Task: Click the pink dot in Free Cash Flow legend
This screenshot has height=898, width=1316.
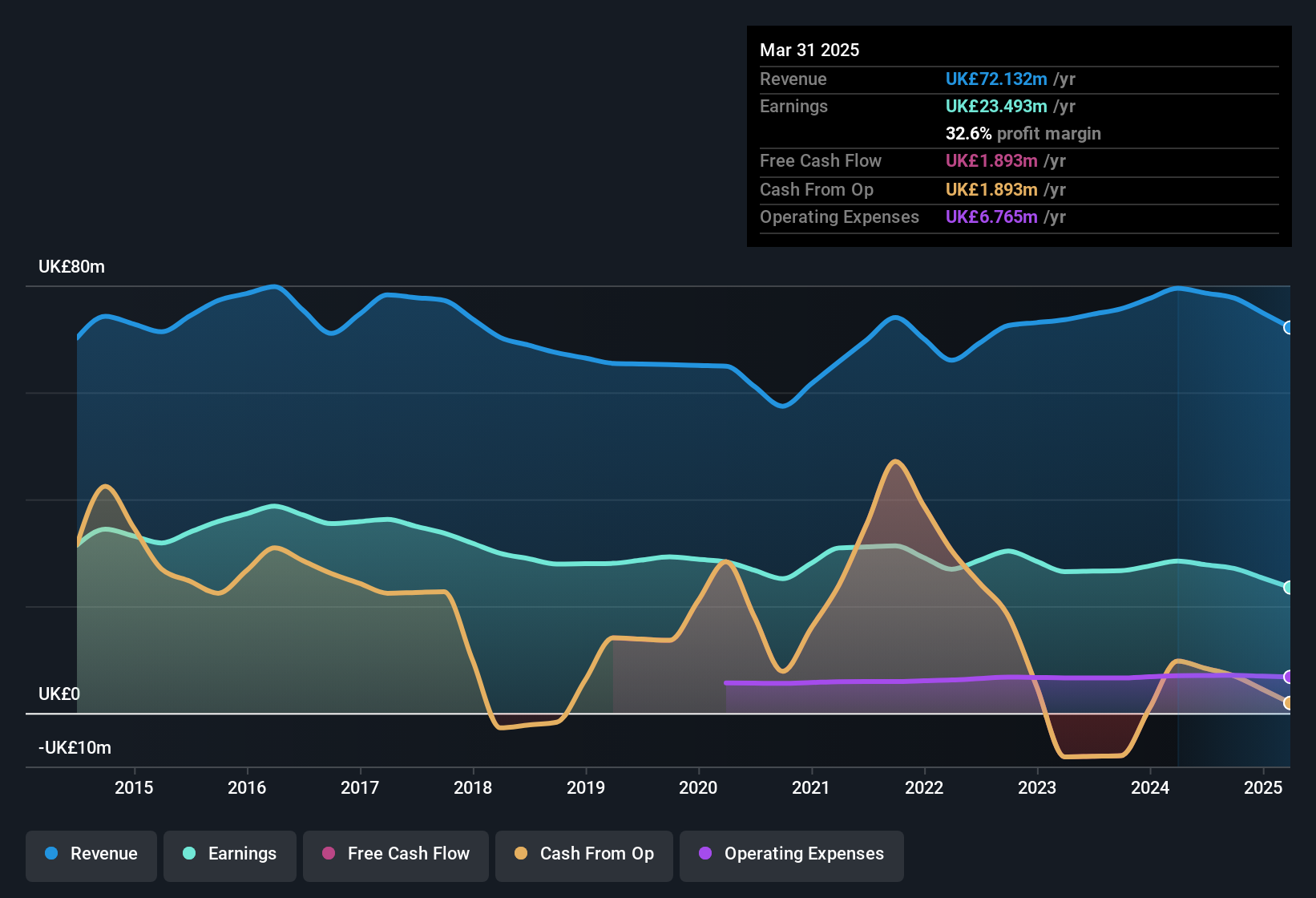Action: click(329, 853)
